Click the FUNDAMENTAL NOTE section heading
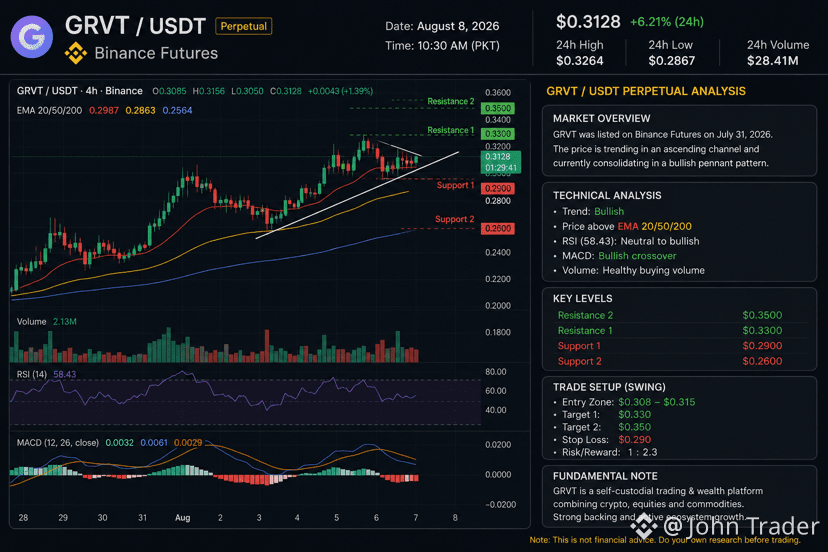Screen dimensions: 828x552 (605, 476)
